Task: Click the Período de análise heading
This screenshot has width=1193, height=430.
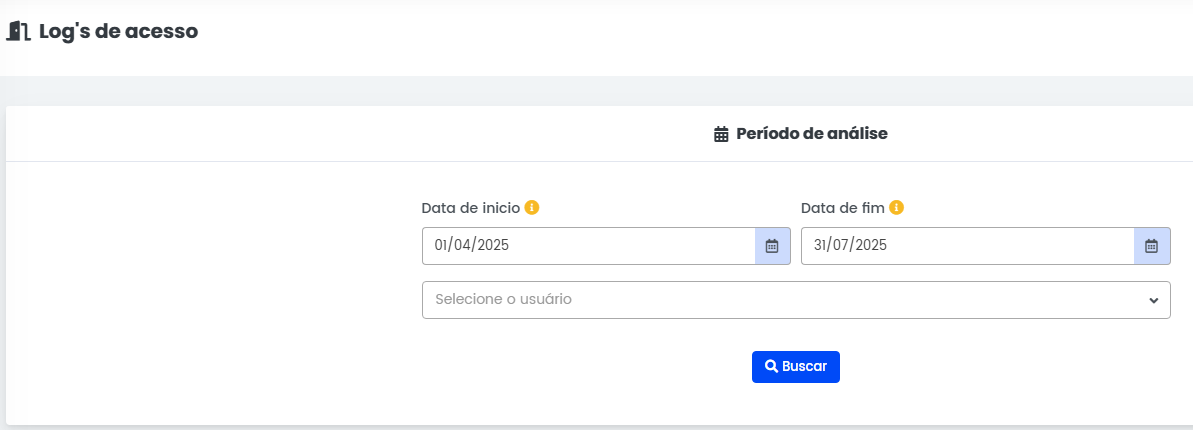Action: click(811, 133)
